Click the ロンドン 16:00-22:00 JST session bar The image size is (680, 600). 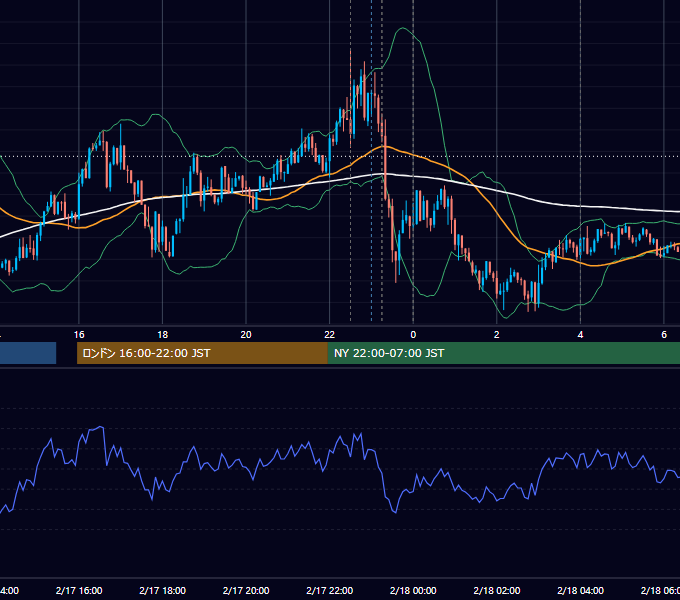[x=202, y=353]
